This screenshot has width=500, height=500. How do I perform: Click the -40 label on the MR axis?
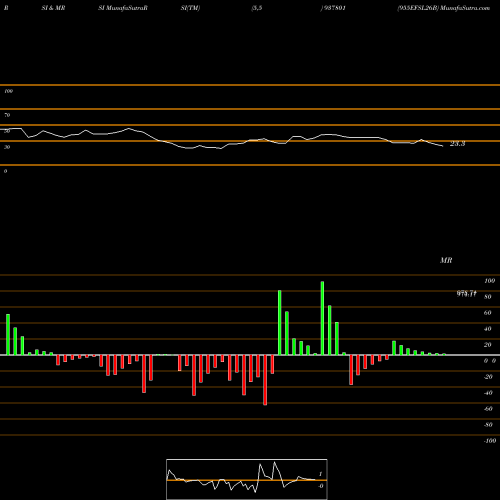click(x=488, y=393)
